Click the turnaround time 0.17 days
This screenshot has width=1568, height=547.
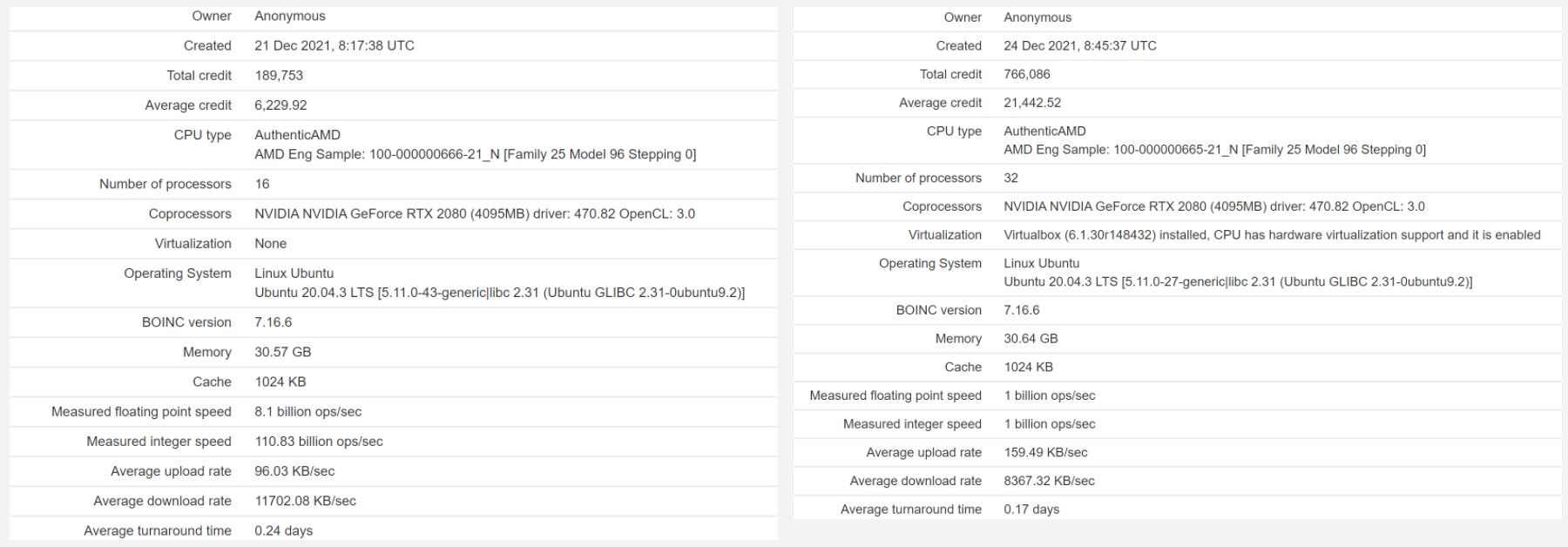tap(1031, 509)
